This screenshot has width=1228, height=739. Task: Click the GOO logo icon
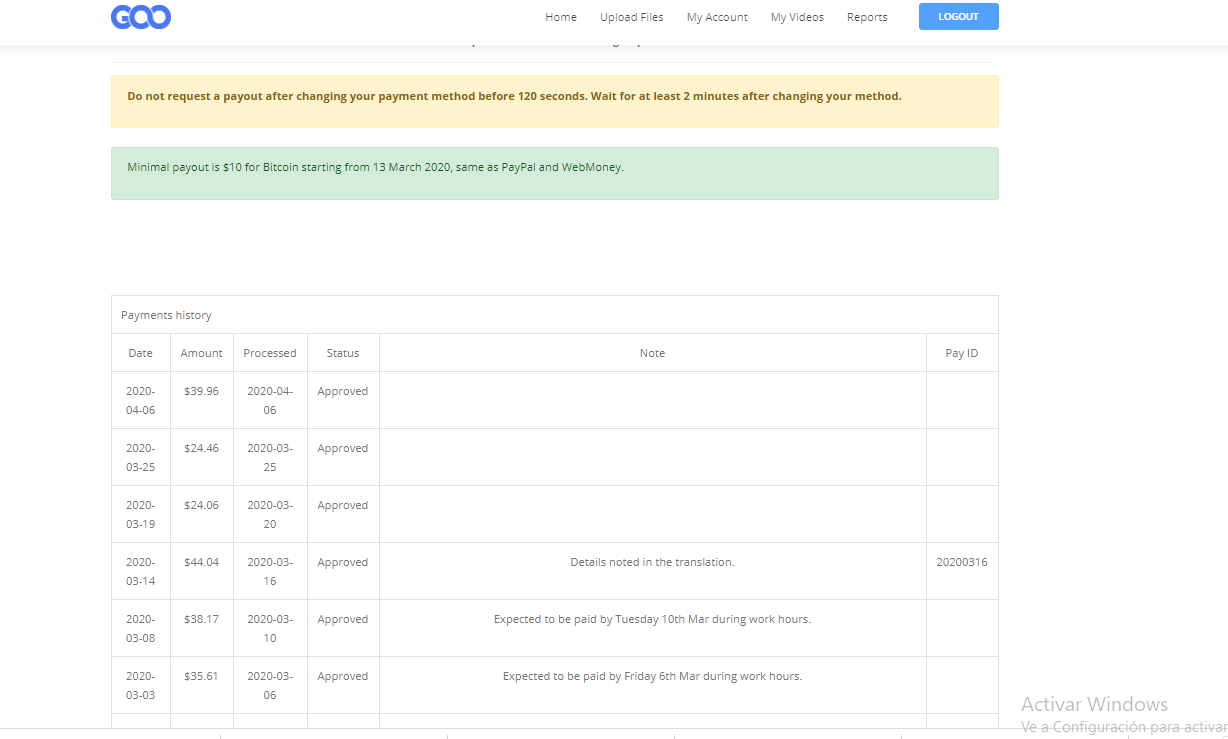click(x=141, y=17)
